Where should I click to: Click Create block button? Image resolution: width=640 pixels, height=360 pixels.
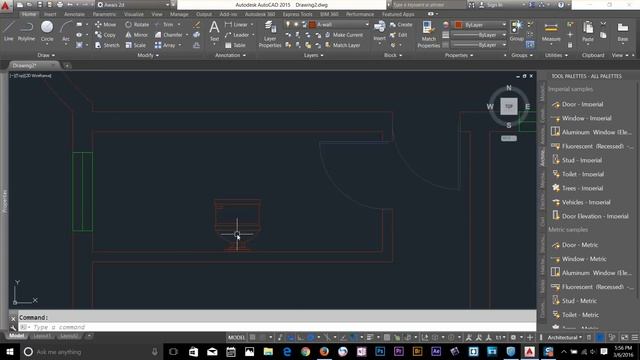tap(400, 24)
